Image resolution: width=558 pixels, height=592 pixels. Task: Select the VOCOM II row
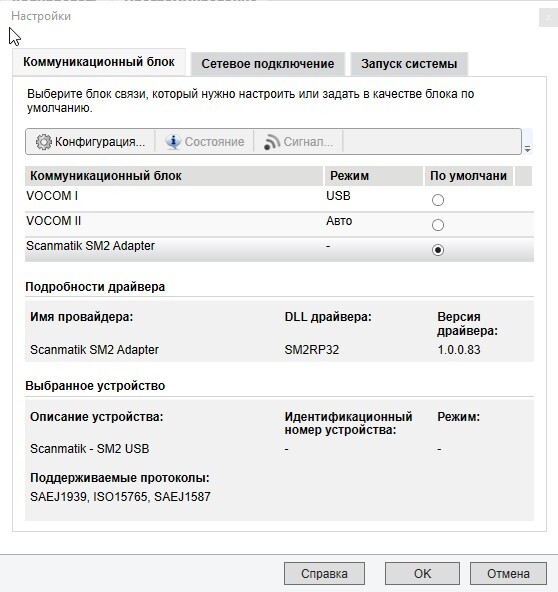click(279, 224)
